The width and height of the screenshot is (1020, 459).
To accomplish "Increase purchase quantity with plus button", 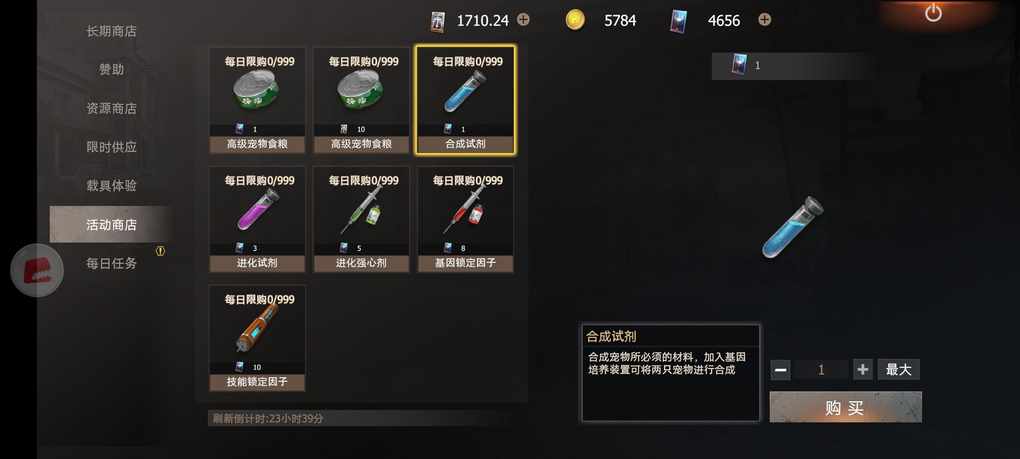I will click(x=863, y=370).
